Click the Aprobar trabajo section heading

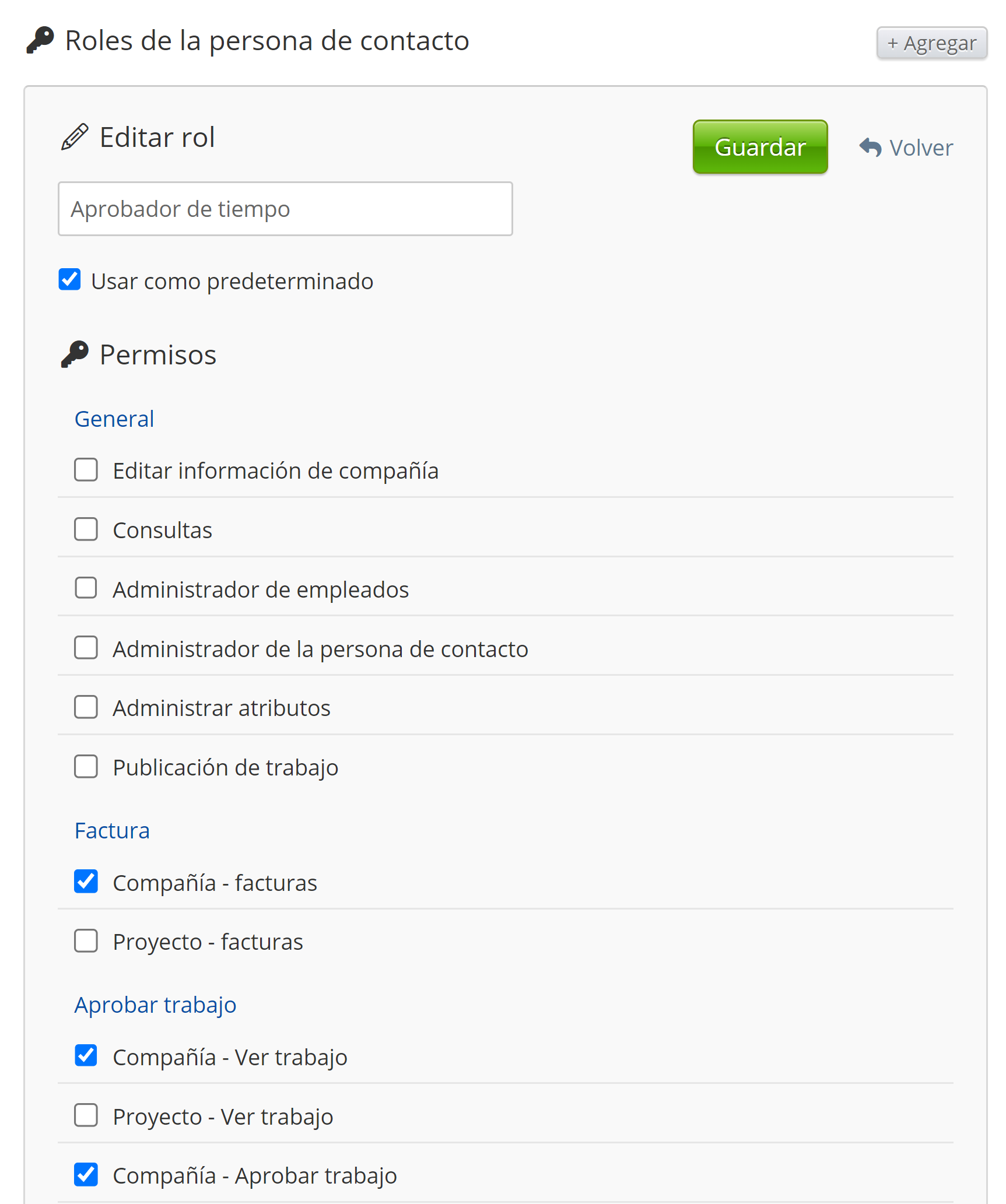[155, 1005]
